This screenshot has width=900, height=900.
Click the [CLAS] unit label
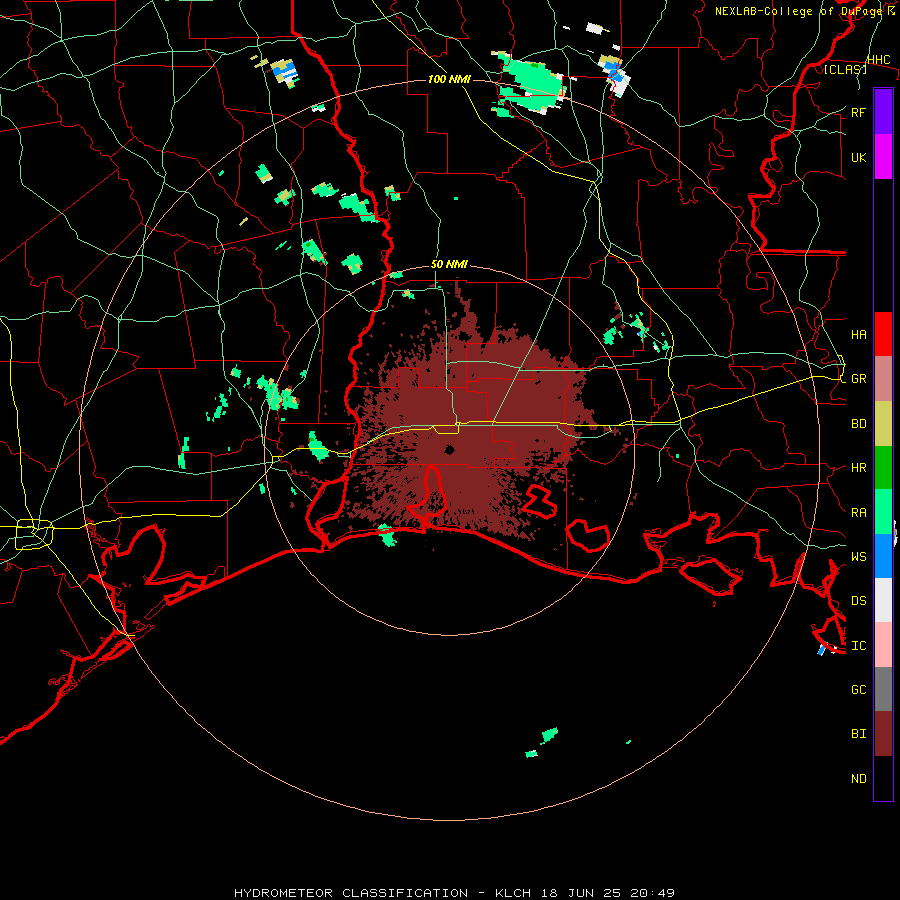coord(845,69)
